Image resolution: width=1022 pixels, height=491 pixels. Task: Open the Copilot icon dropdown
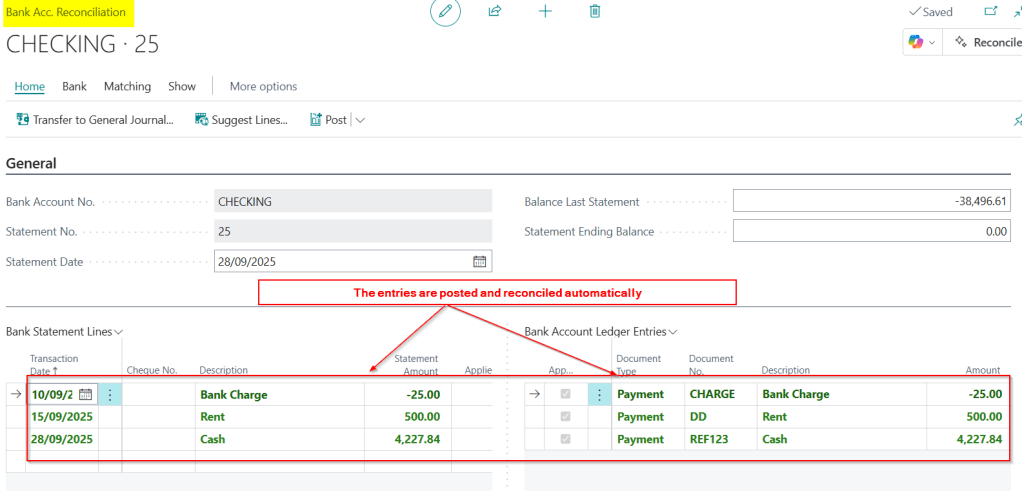tap(922, 42)
